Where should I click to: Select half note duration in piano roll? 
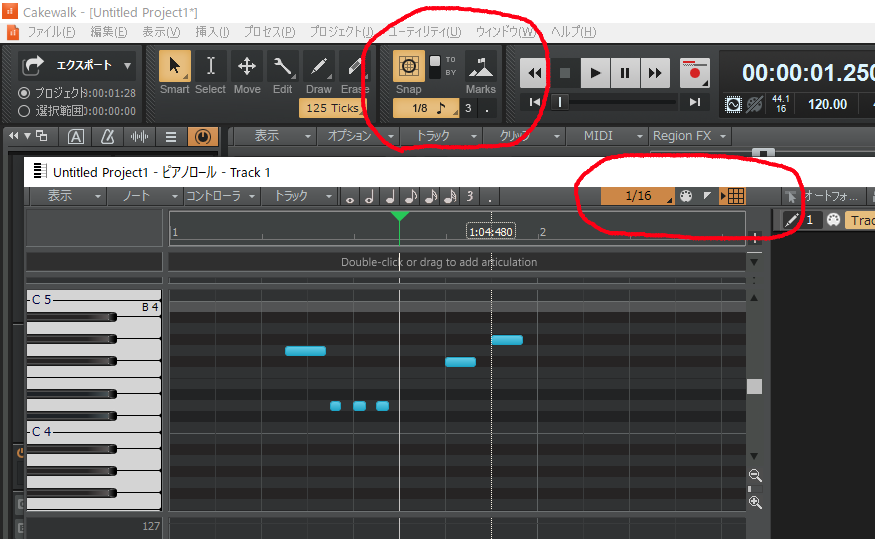(369, 196)
